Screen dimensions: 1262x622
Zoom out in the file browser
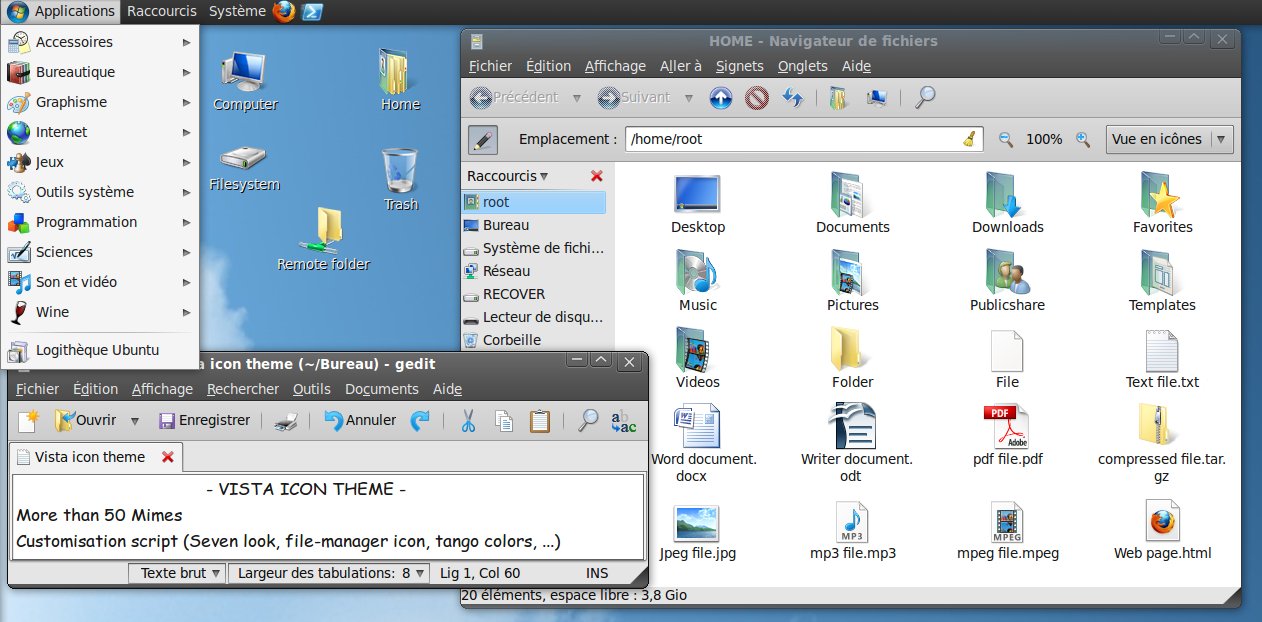tap(1006, 139)
